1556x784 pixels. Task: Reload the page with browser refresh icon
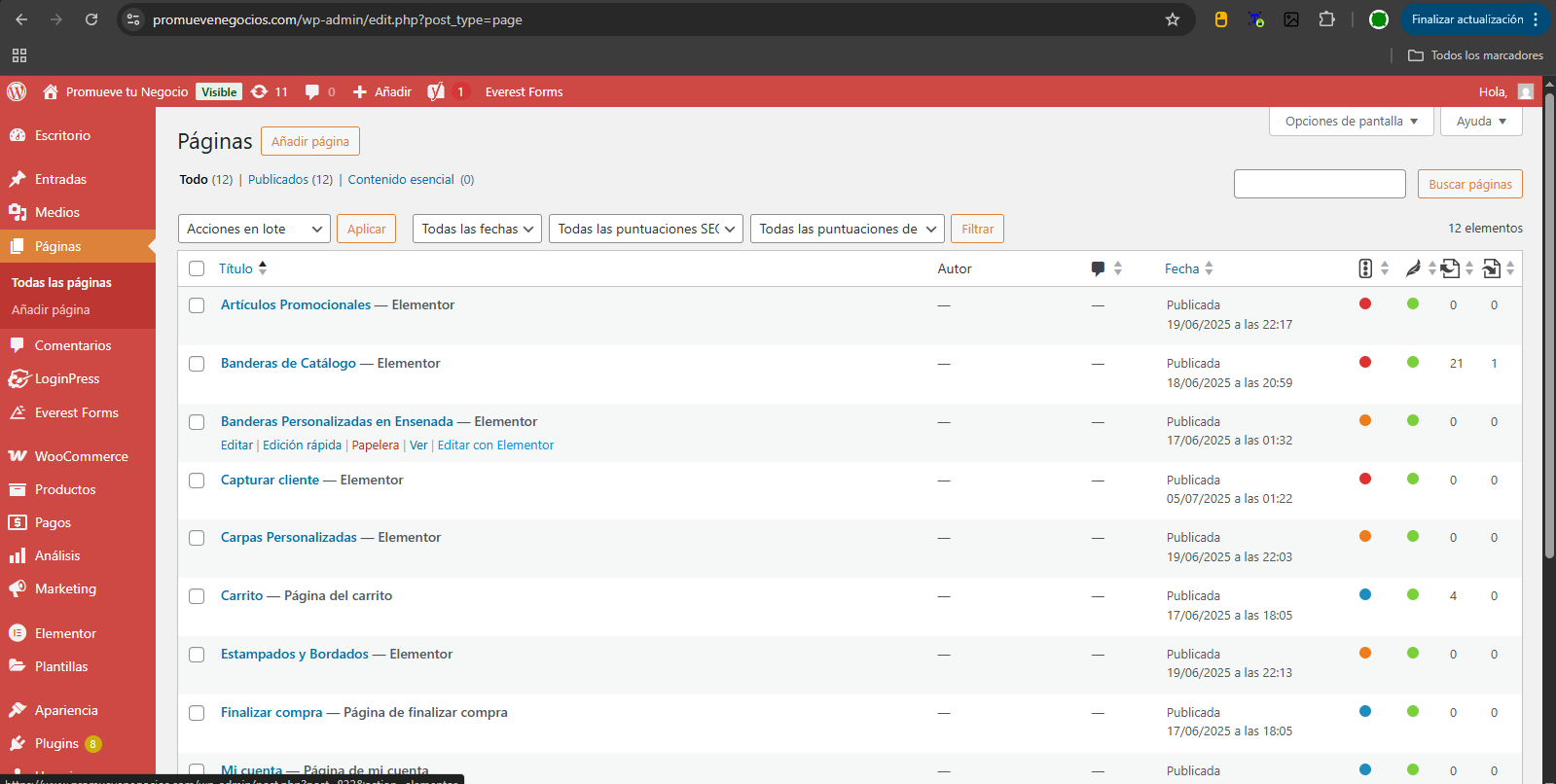(x=91, y=19)
